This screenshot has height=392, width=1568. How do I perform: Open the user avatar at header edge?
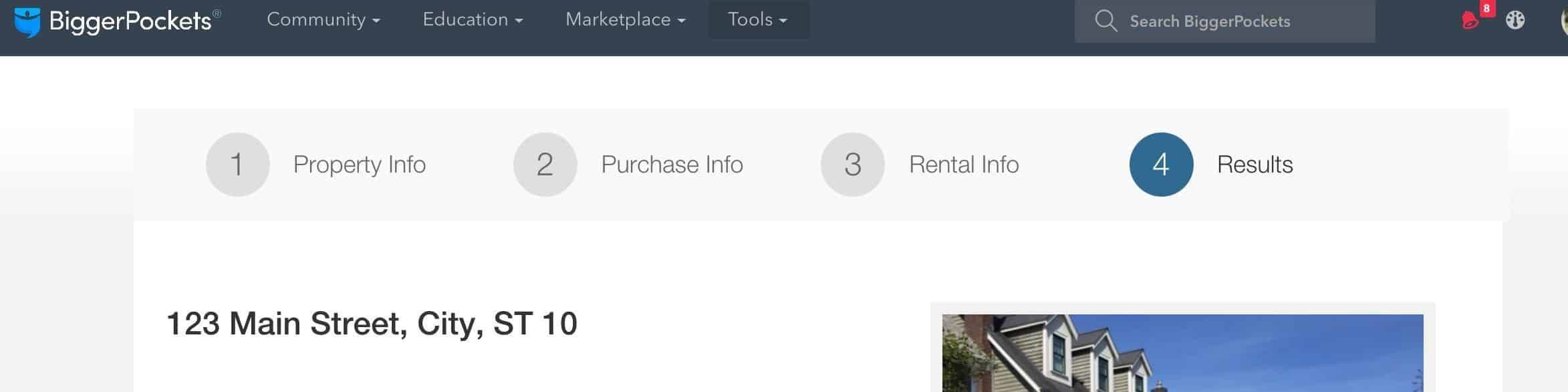(x=1564, y=20)
